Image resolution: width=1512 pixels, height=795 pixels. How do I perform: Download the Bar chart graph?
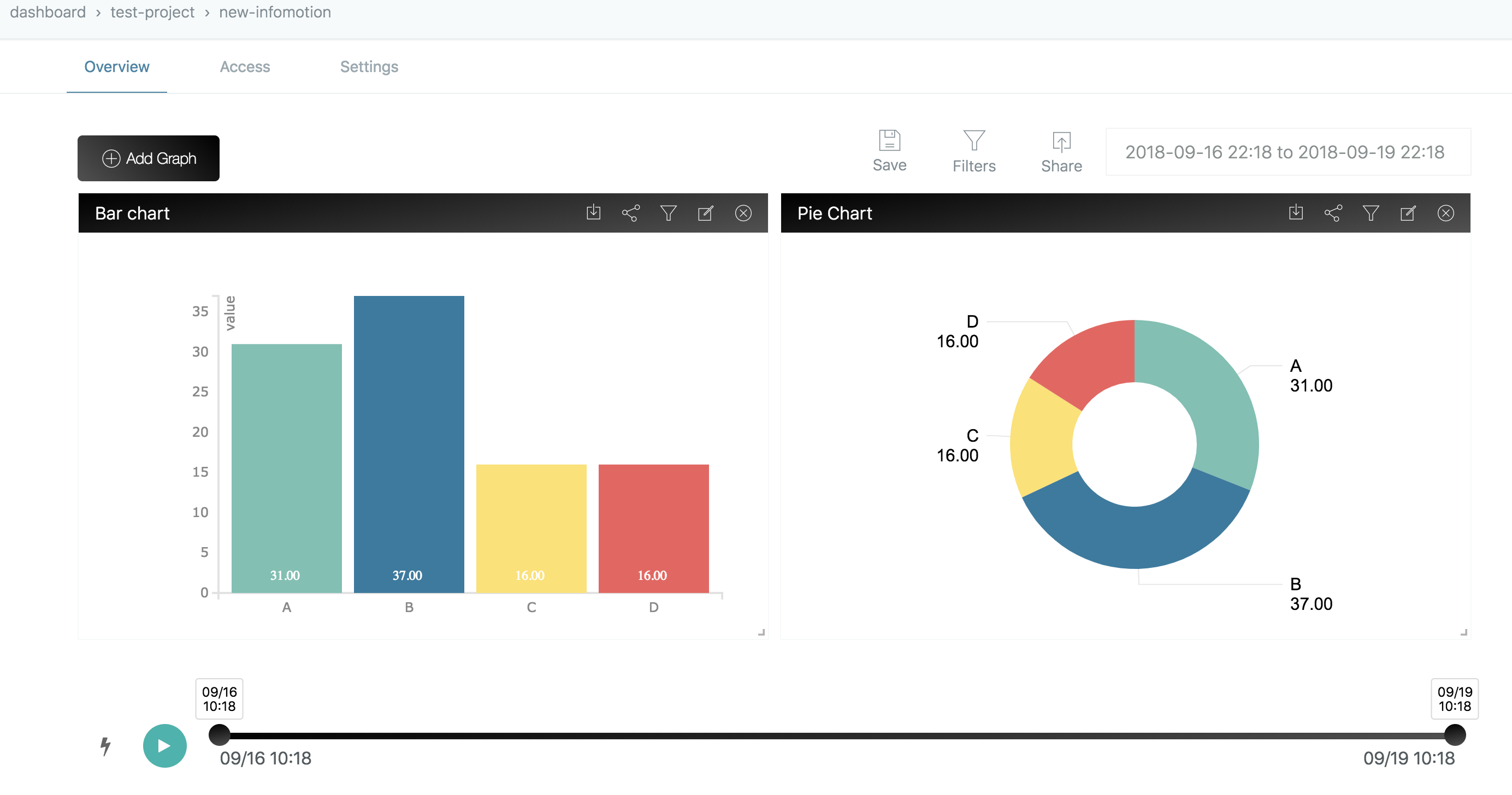[593, 212]
